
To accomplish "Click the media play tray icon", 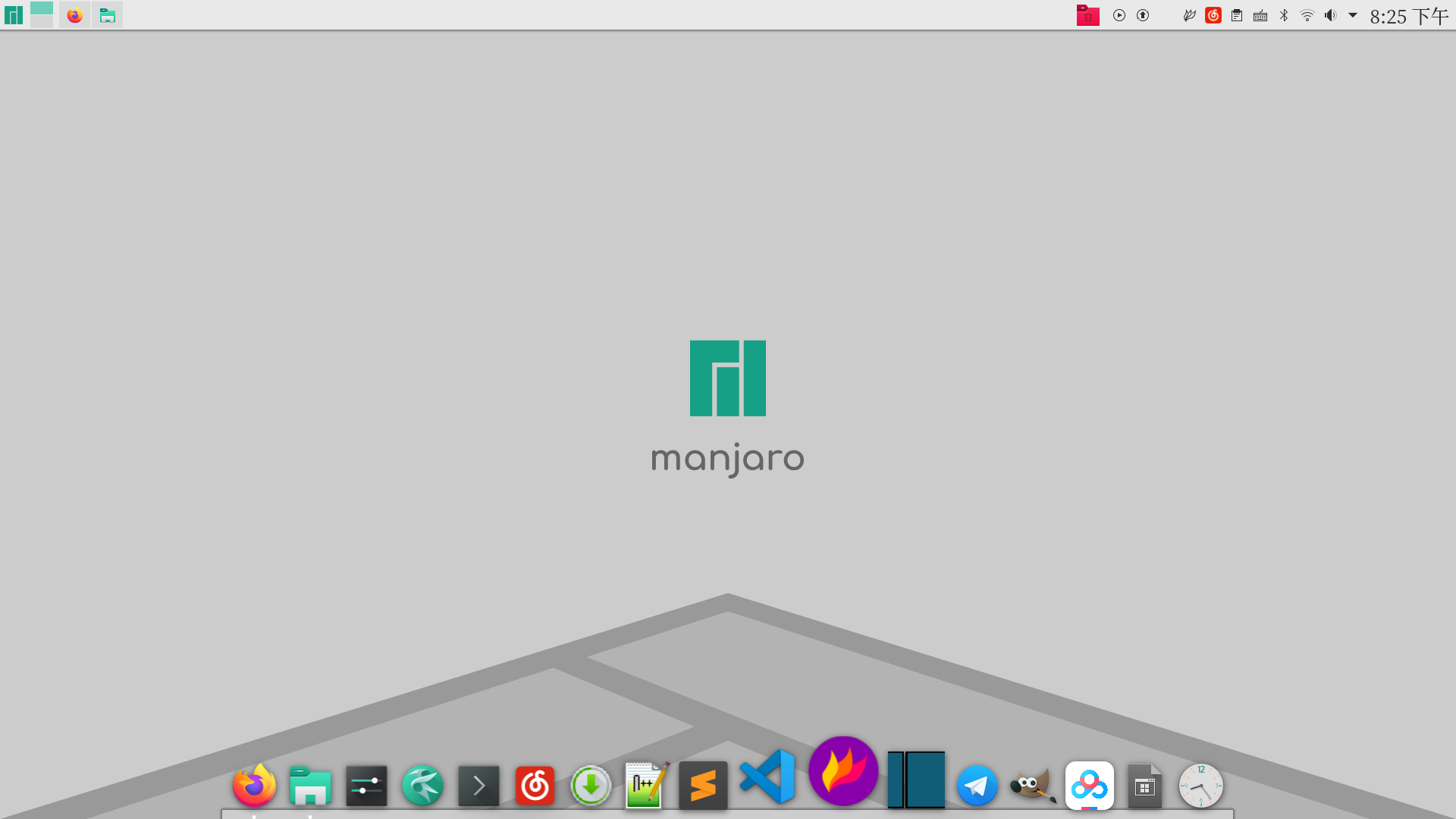I will tap(1119, 15).
